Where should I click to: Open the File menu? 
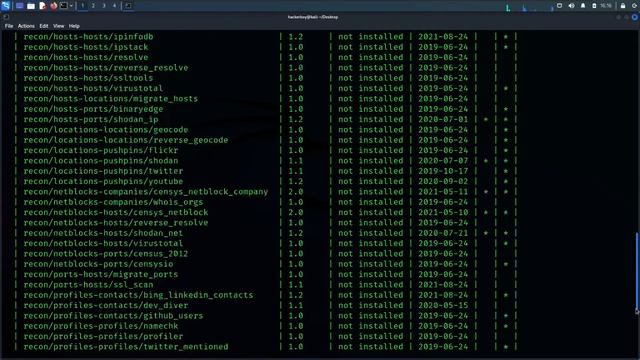tap(9, 26)
